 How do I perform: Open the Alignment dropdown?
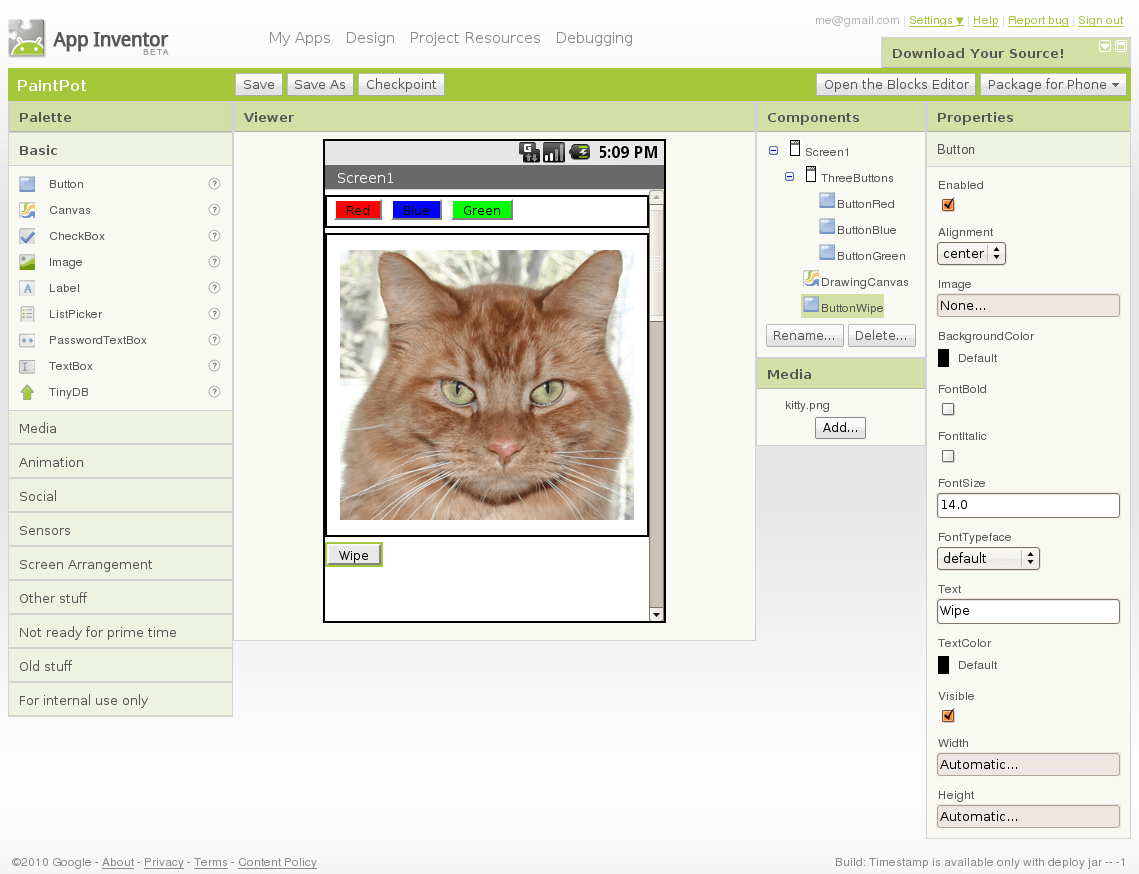coord(971,253)
